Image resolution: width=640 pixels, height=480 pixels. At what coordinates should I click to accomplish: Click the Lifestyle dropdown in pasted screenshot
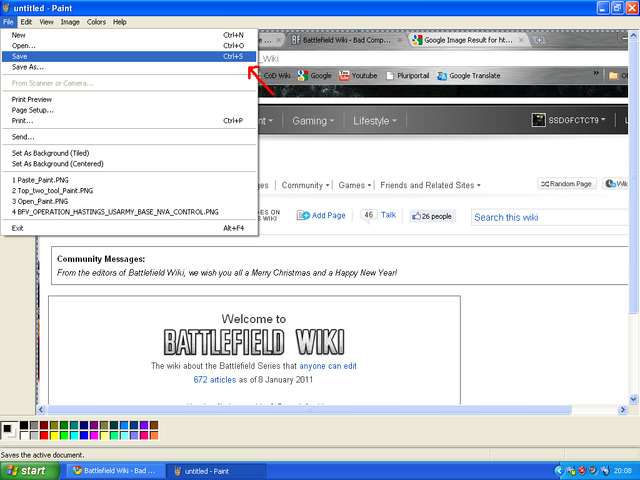(375, 121)
